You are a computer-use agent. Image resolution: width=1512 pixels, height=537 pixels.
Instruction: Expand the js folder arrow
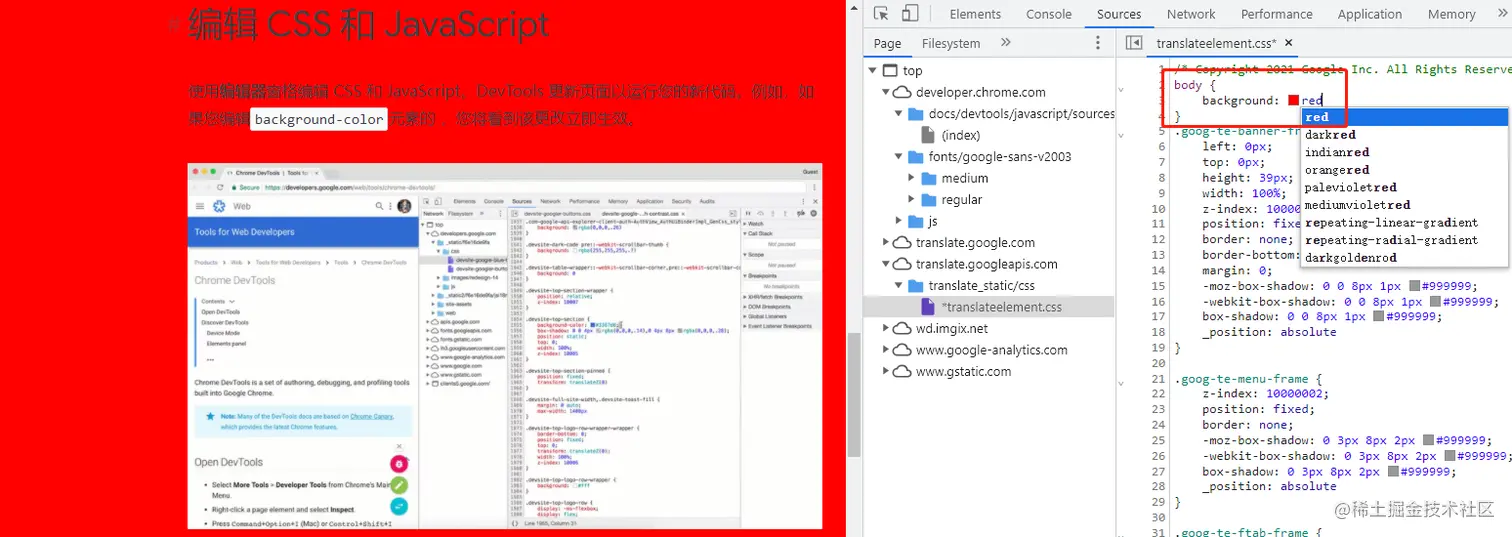[898, 221]
